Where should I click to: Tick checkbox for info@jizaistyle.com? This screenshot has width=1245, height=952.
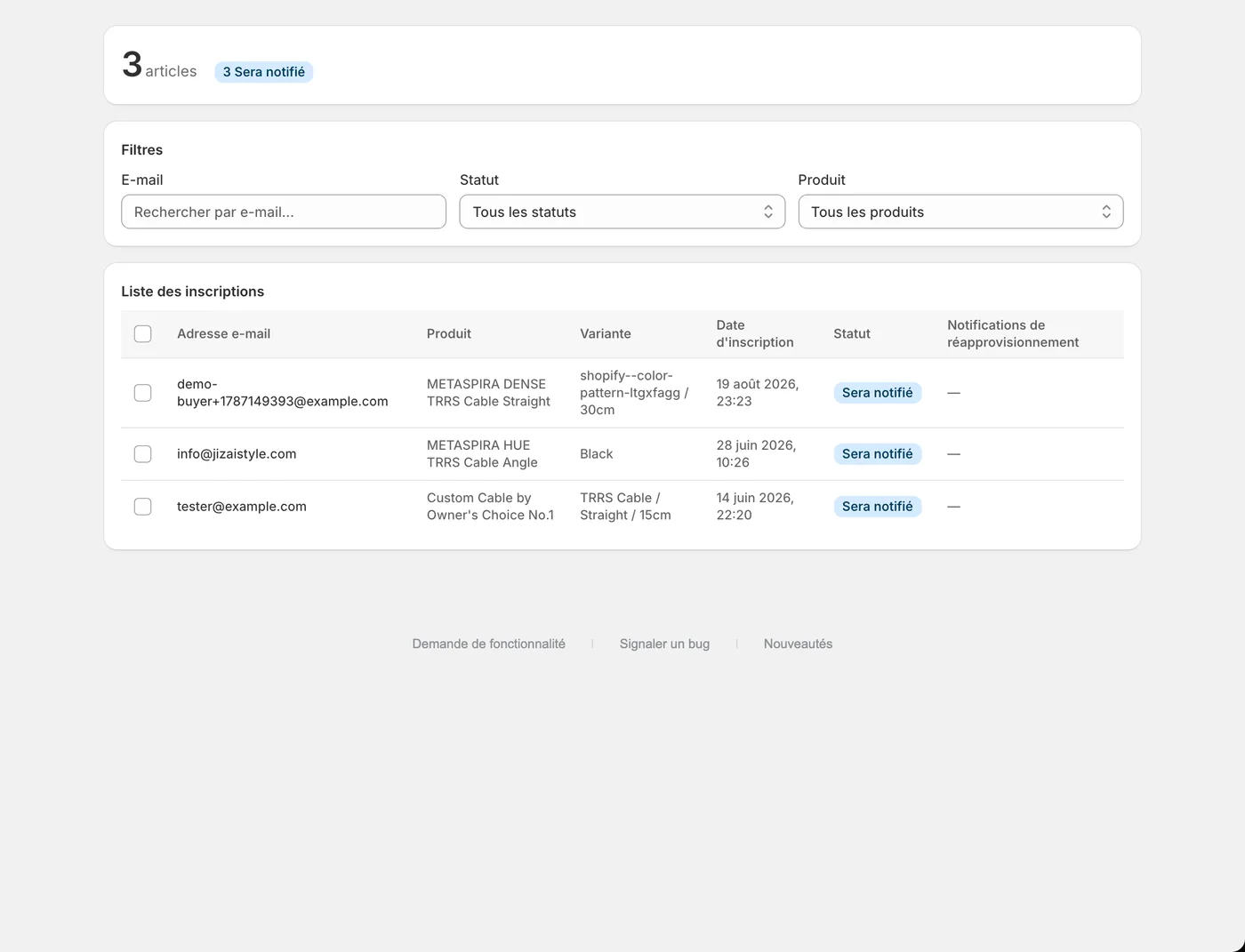(x=142, y=454)
